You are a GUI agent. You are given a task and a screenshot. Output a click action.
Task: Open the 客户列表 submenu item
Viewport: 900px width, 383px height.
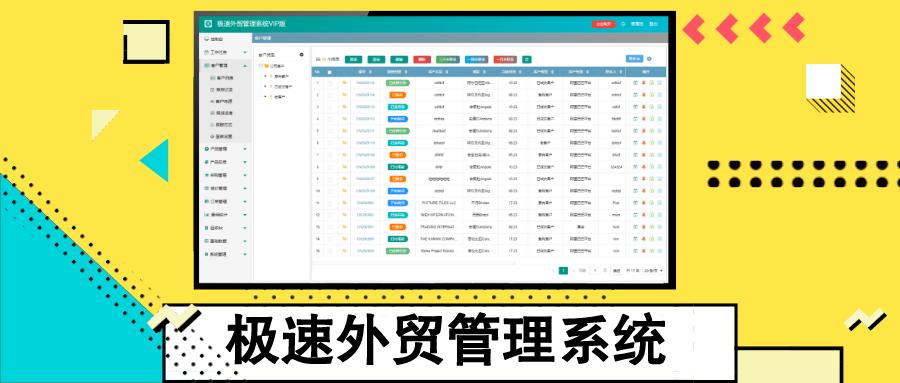pyautogui.click(x=226, y=78)
